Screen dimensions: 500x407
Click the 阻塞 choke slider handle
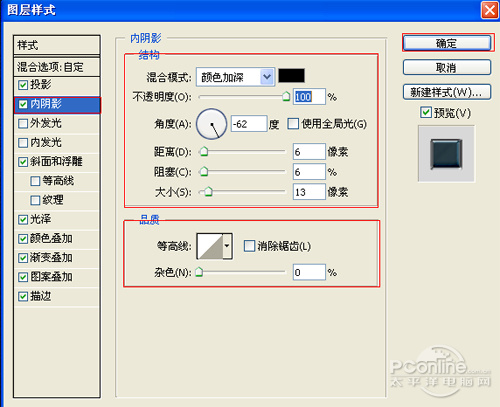click(x=204, y=172)
